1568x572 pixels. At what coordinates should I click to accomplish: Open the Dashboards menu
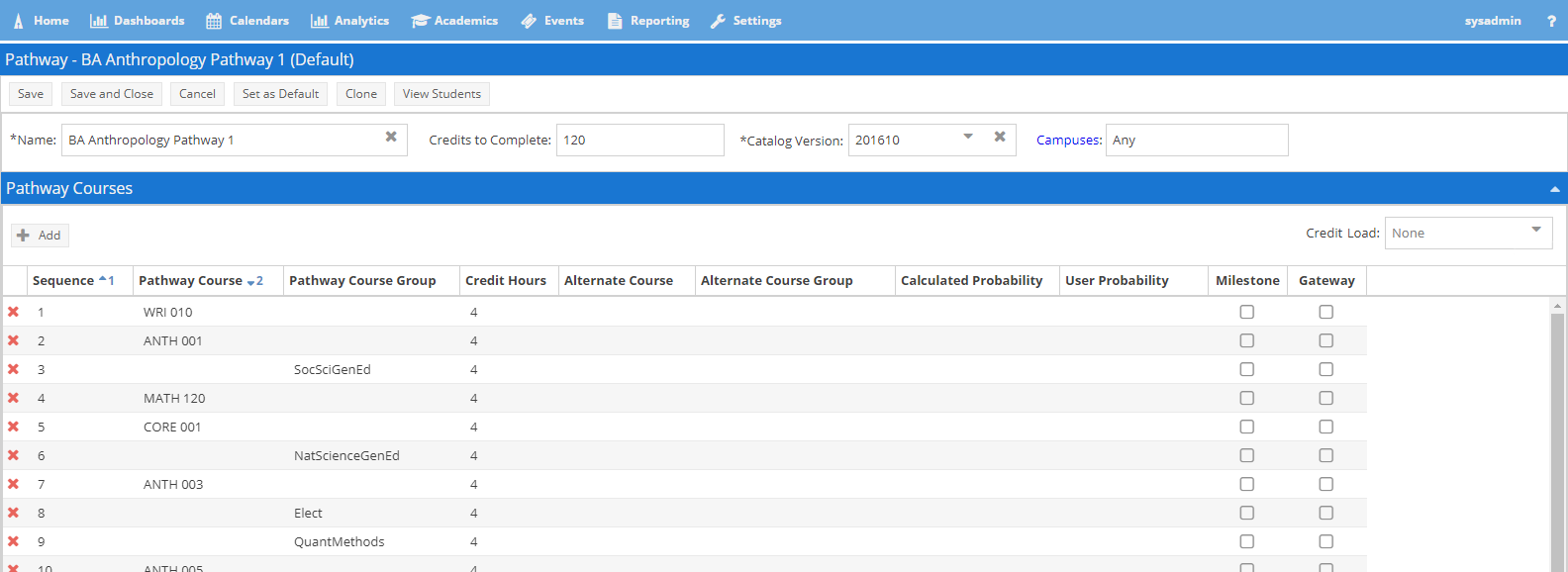click(138, 21)
